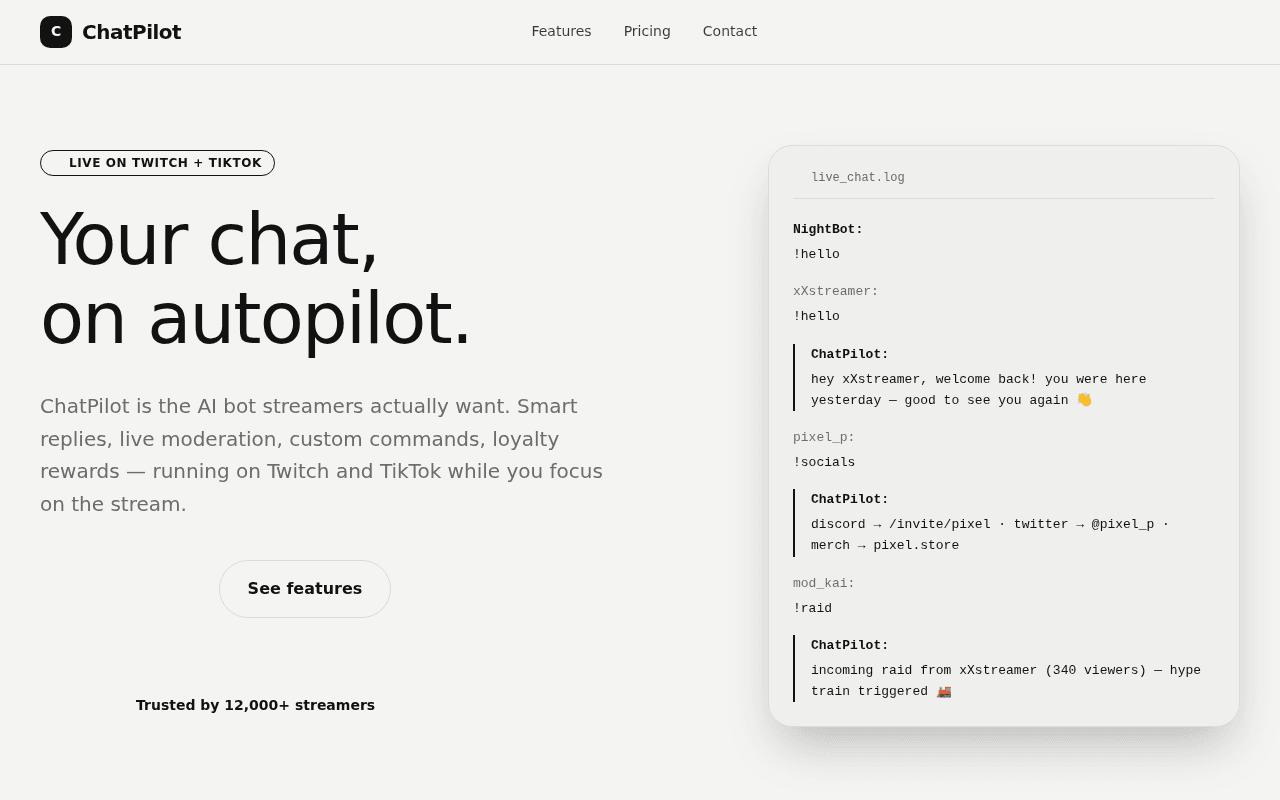This screenshot has width=1280, height=800.
Task: Click the "See features" button
Action: (x=305, y=589)
